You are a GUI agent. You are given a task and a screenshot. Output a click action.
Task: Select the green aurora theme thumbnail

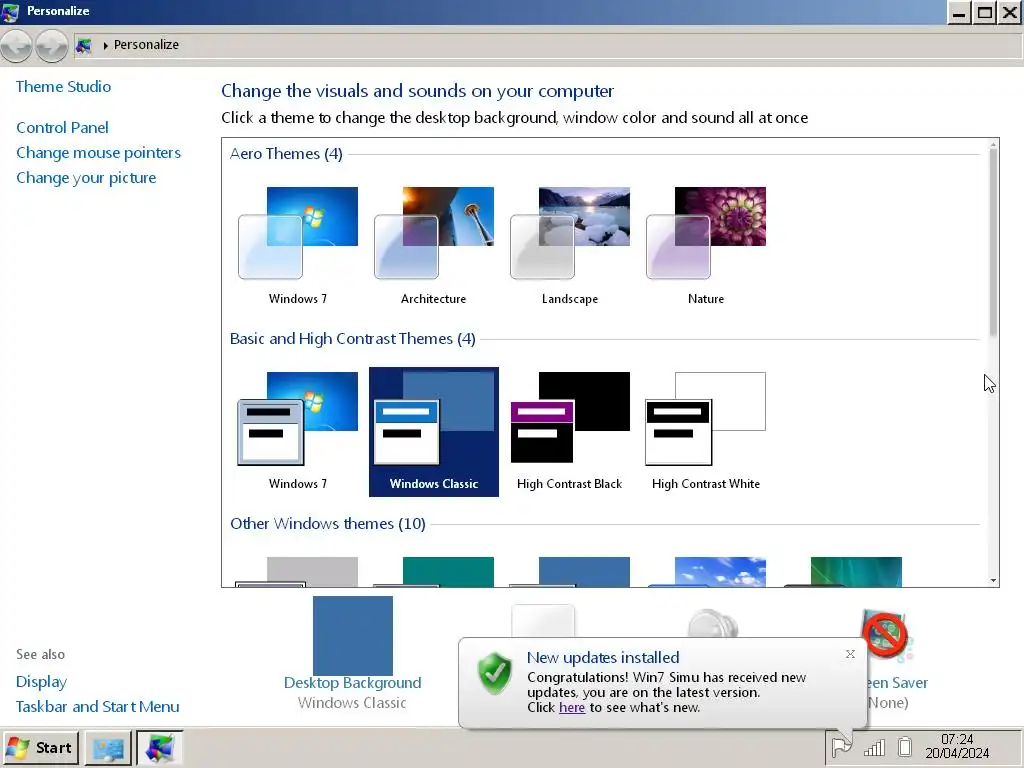pyautogui.click(x=841, y=572)
